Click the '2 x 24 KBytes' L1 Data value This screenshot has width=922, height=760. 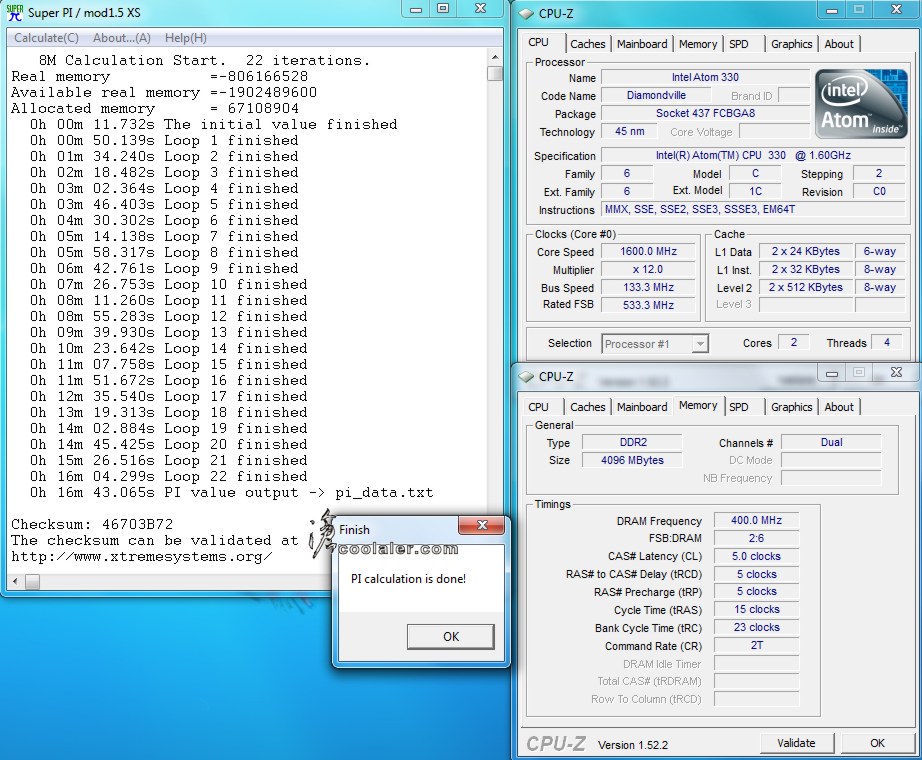click(806, 251)
